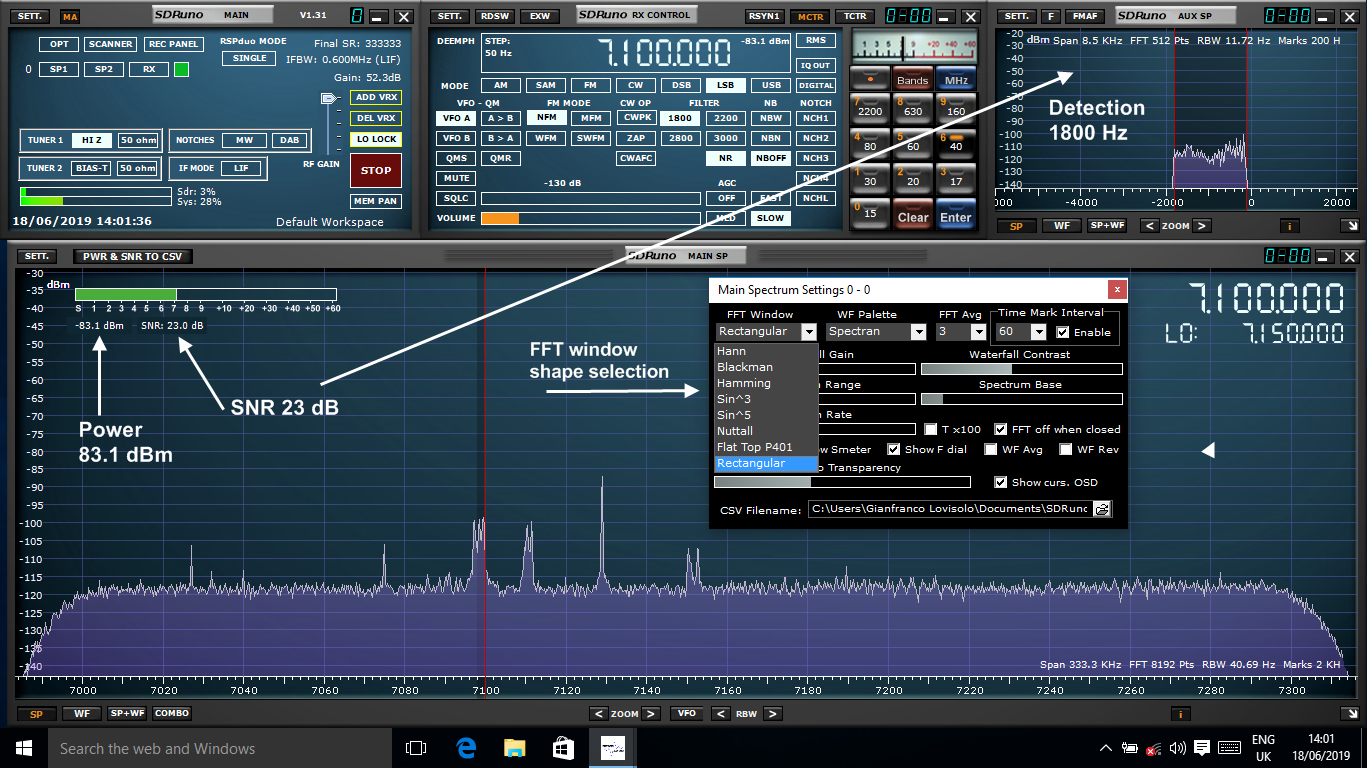1367x768 pixels.
Task: Open Microsoft Store from the taskbar
Action: pos(563,748)
